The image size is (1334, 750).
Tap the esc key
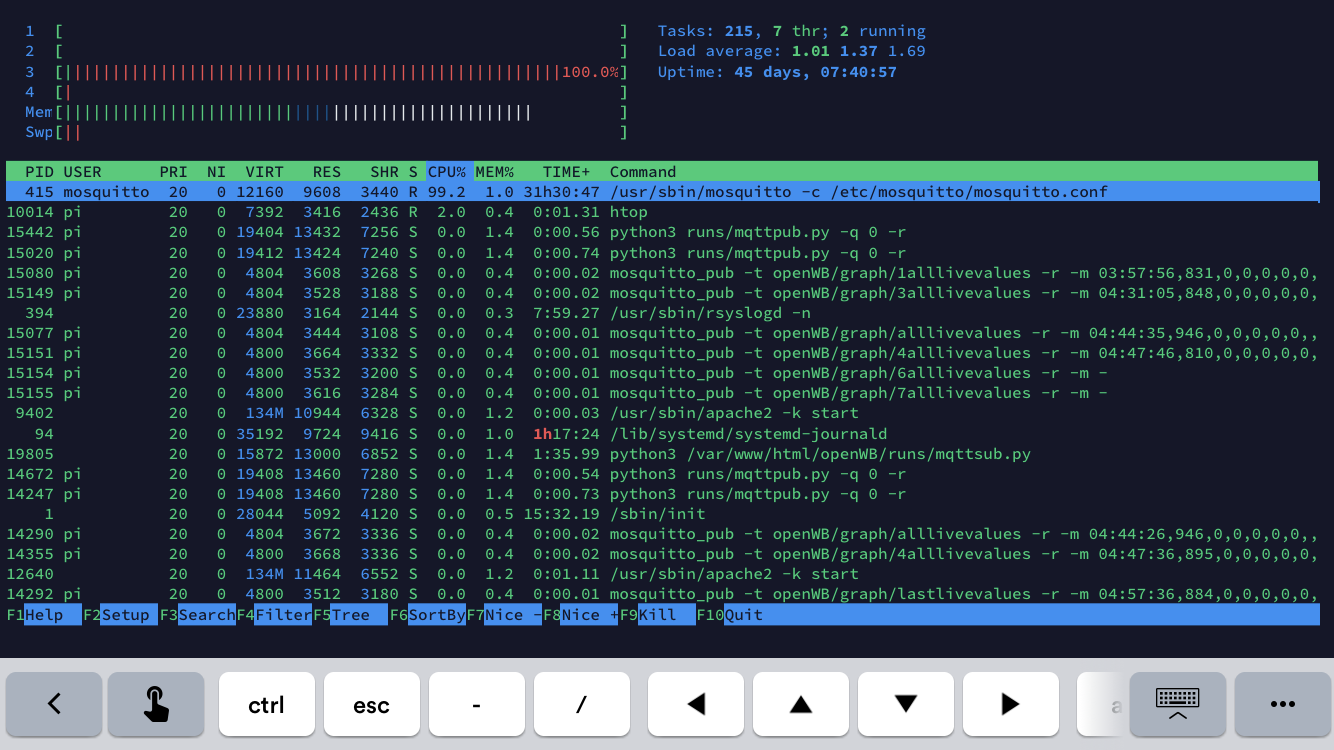[x=372, y=704]
